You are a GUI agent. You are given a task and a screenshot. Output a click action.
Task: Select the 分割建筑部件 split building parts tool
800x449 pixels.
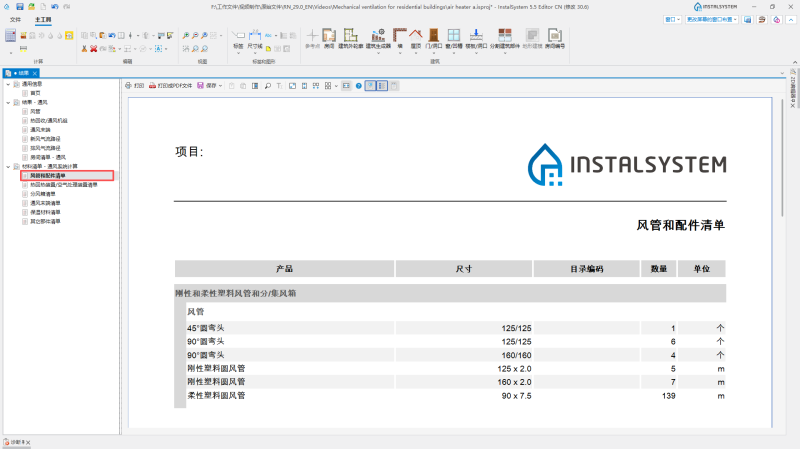505,38
